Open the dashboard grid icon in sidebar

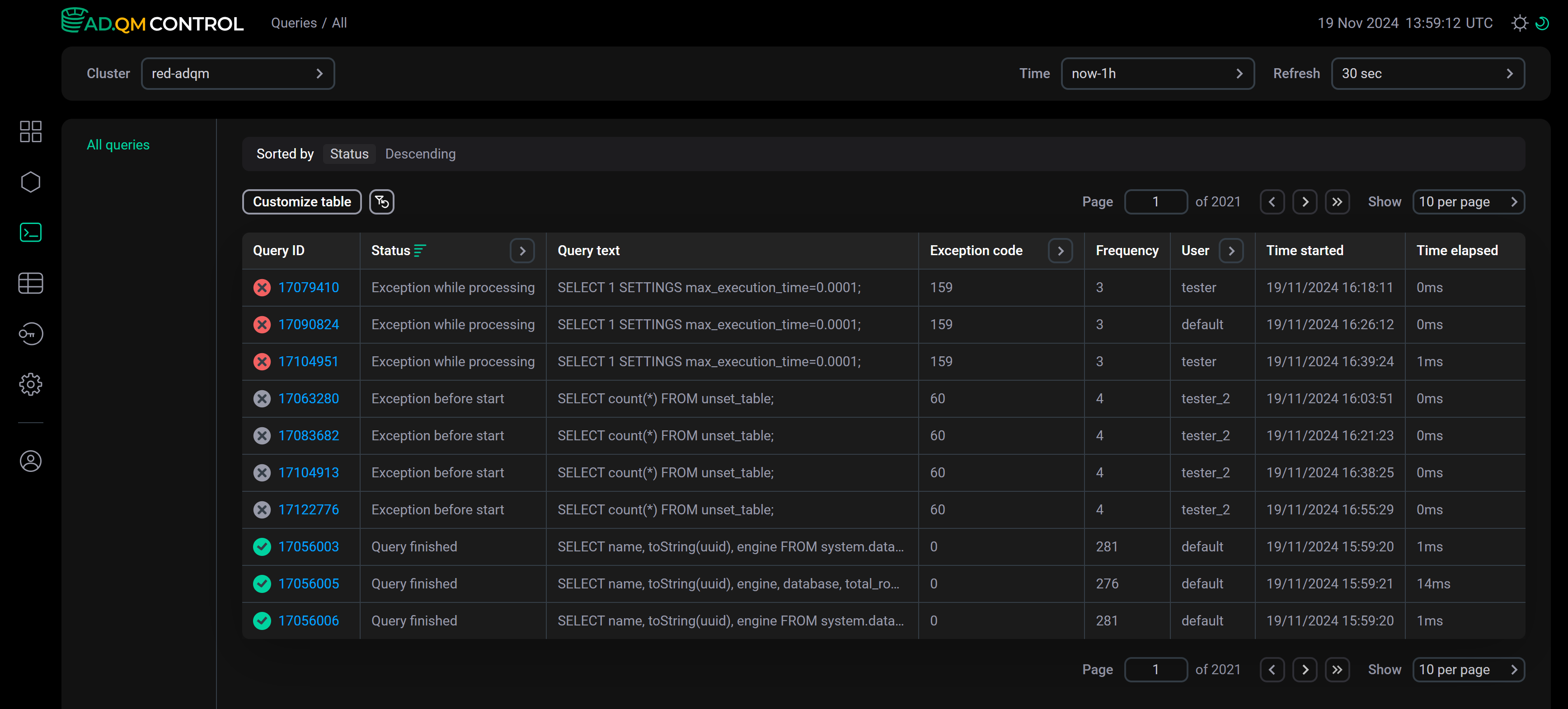[30, 131]
